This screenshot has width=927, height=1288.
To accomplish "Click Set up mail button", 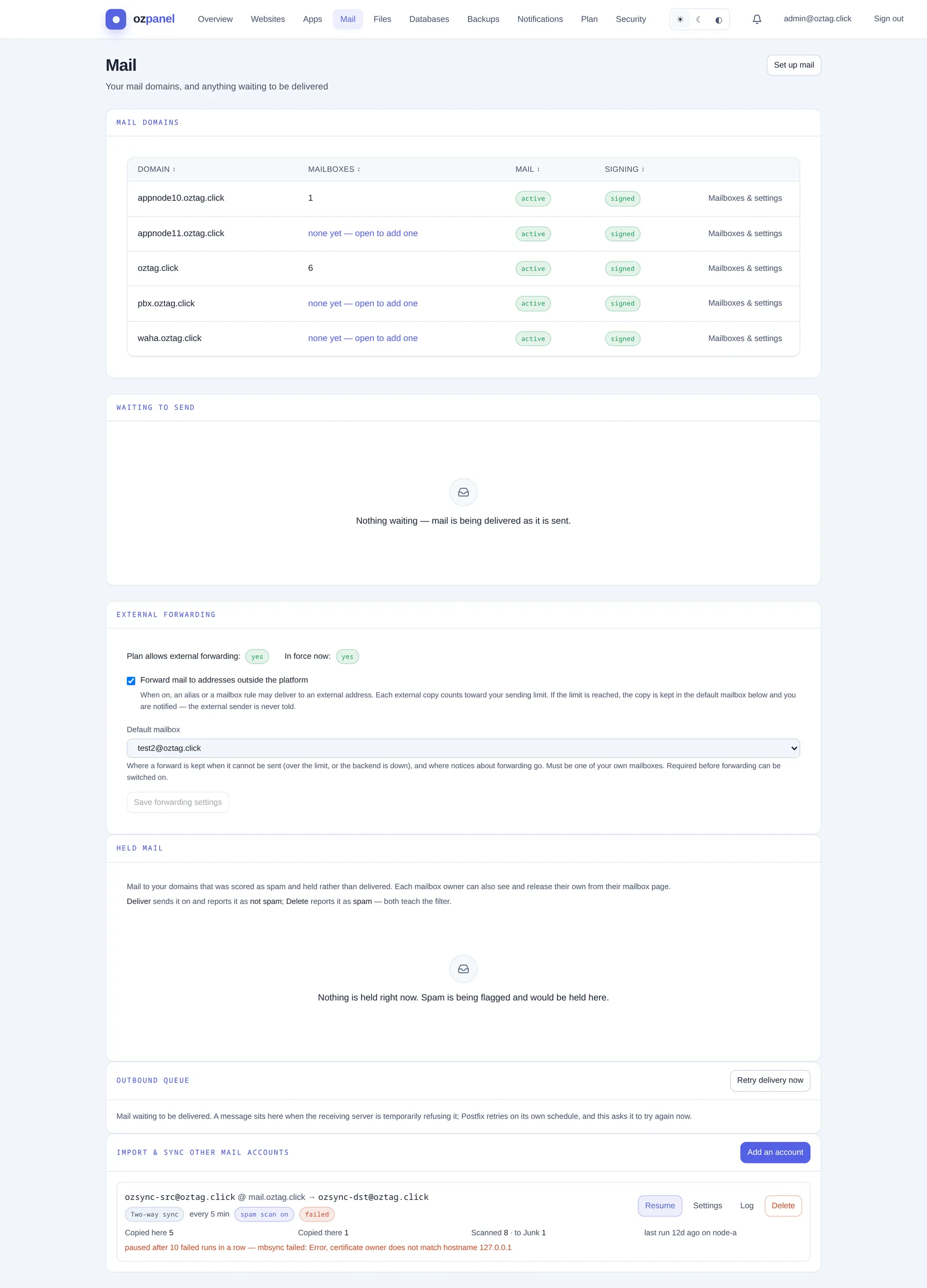I will pyautogui.click(x=794, y=65).
